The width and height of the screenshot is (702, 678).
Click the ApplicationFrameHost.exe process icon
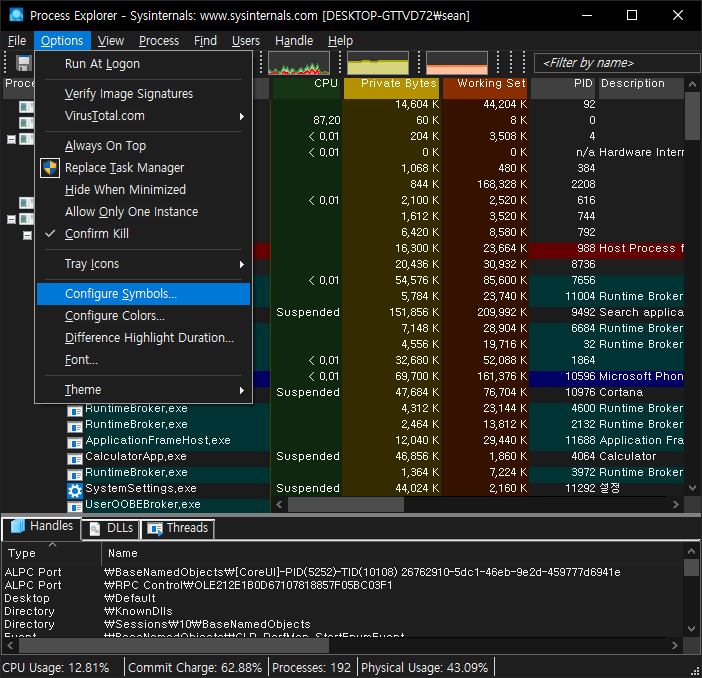pos(75,442)
